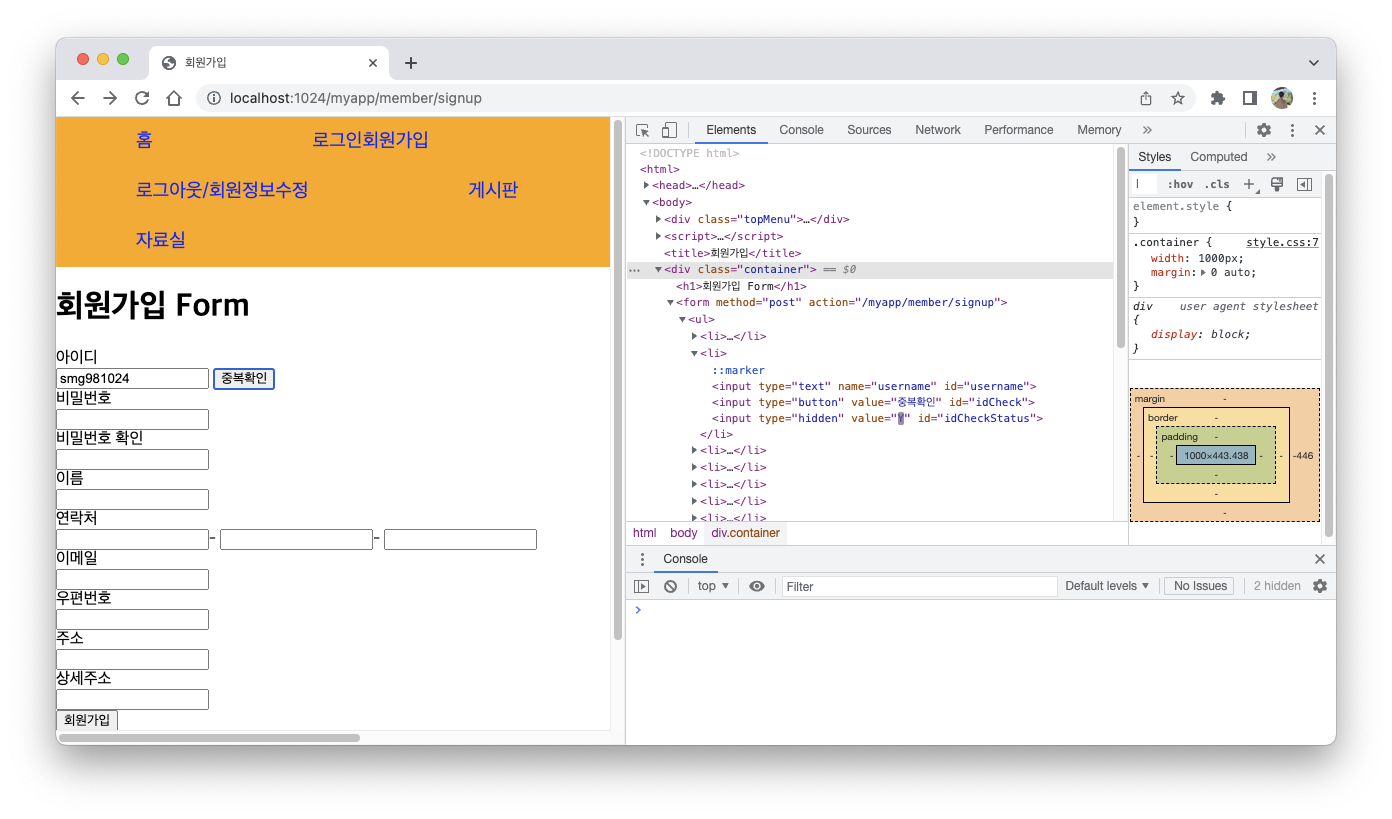1392x819 pixels.
Task: Switch to the Elements tab
Action: (731, 130)
